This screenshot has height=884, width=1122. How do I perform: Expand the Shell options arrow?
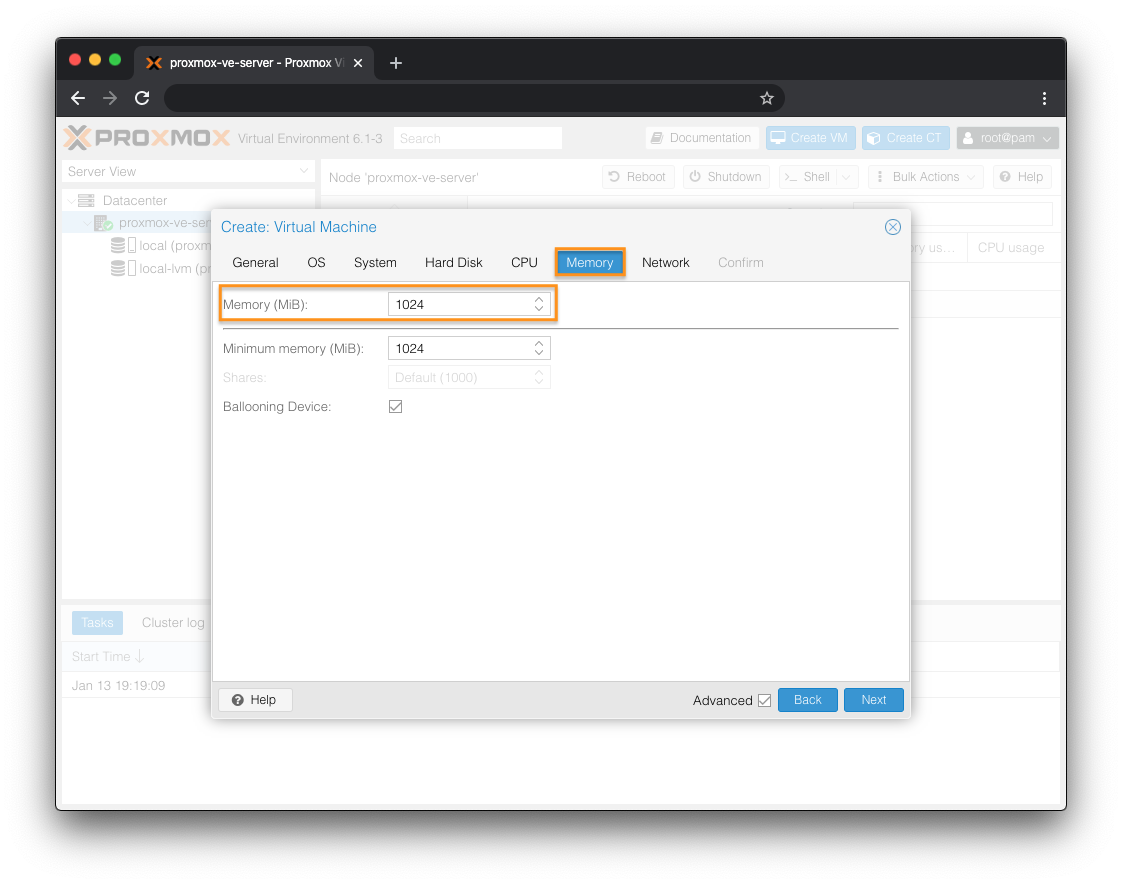pos(847,177)
